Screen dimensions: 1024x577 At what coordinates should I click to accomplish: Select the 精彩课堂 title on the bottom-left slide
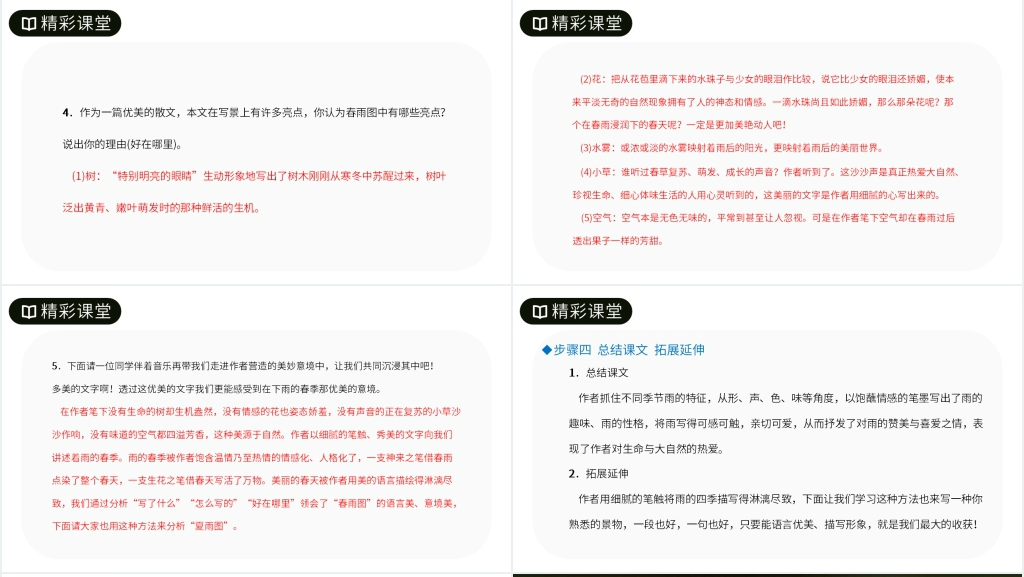(x=75, y=311)
